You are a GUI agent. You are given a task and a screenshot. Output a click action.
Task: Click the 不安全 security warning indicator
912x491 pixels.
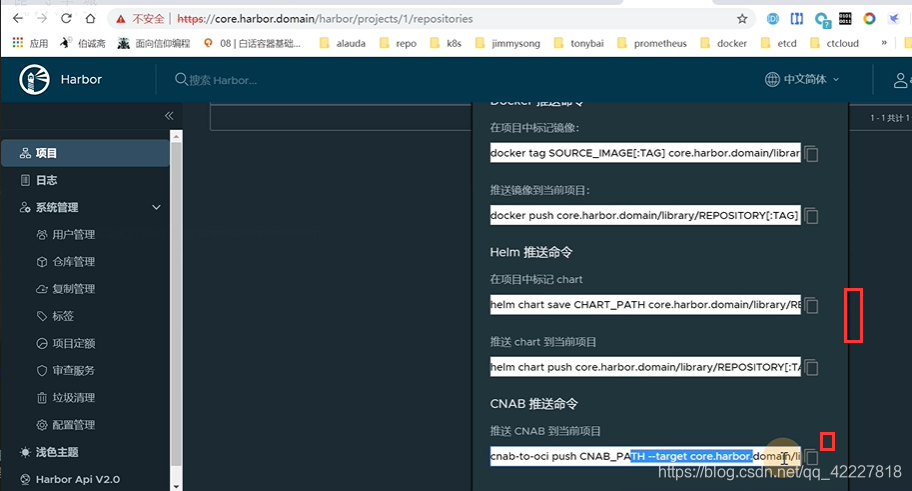click(140, 19)
